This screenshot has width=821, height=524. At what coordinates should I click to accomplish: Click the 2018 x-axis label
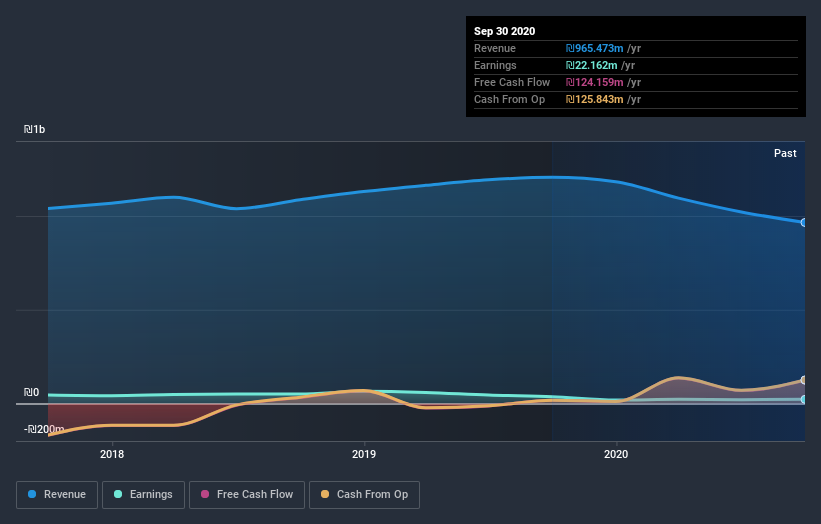[112, 454]
